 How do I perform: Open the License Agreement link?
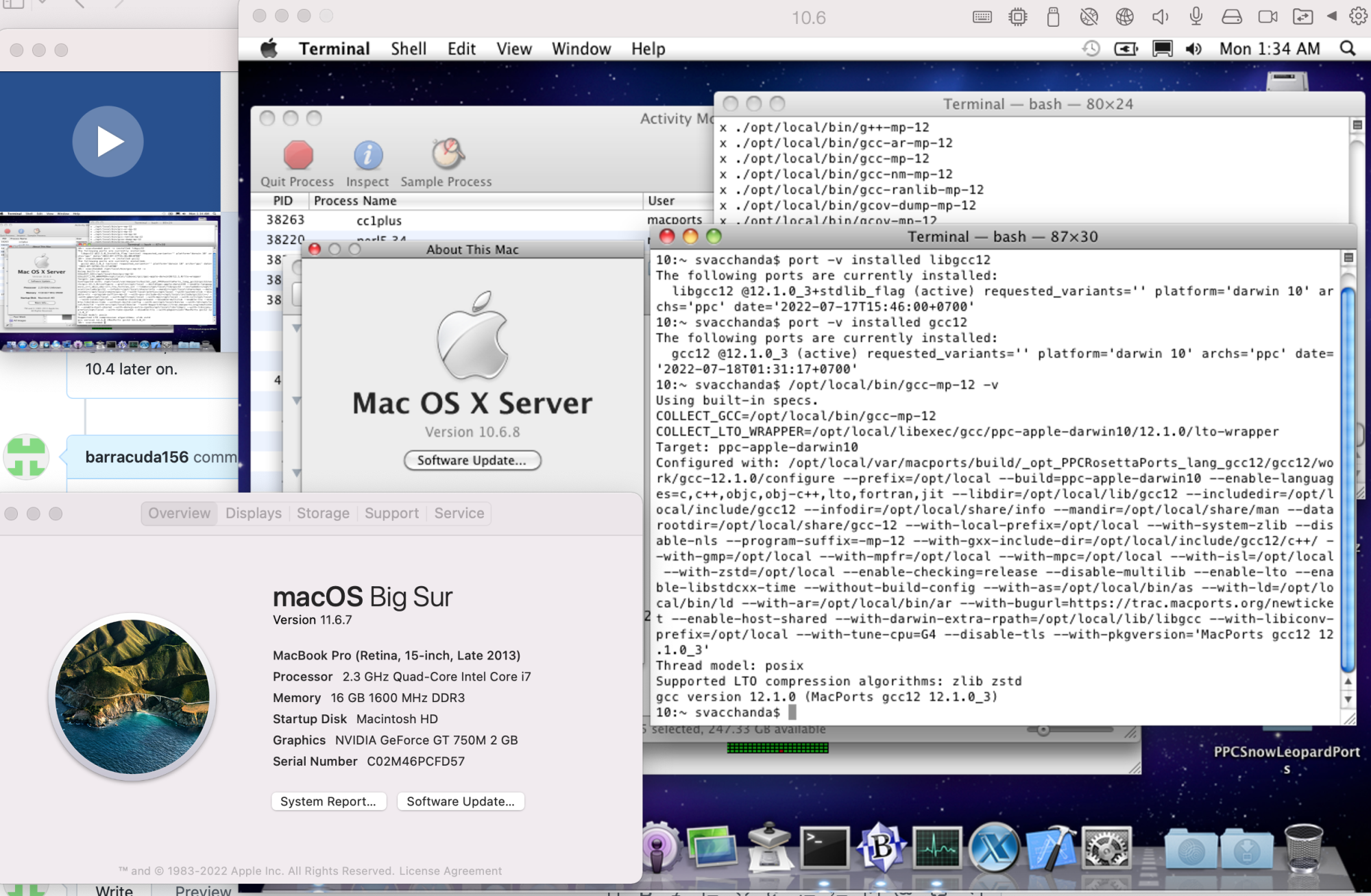tap(450, 871)
